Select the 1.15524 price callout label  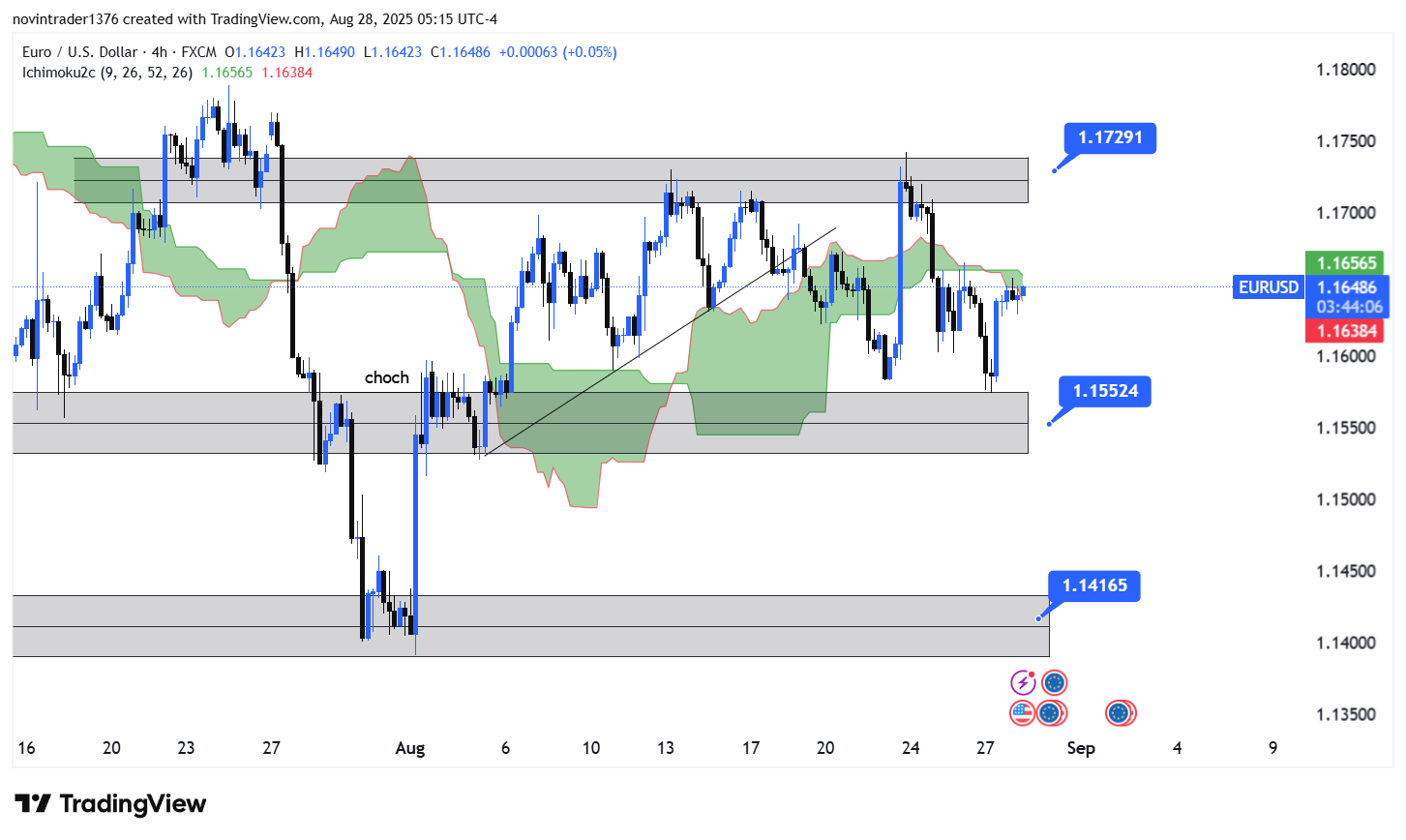1105,391
